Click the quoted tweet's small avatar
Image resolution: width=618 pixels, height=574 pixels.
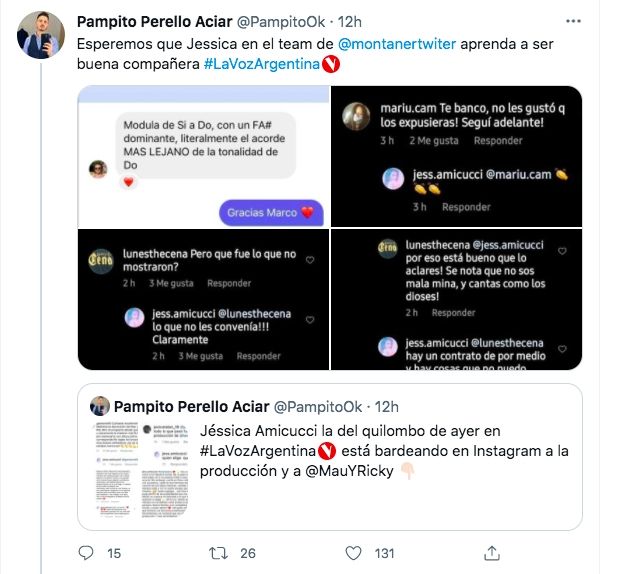point(99,406)
